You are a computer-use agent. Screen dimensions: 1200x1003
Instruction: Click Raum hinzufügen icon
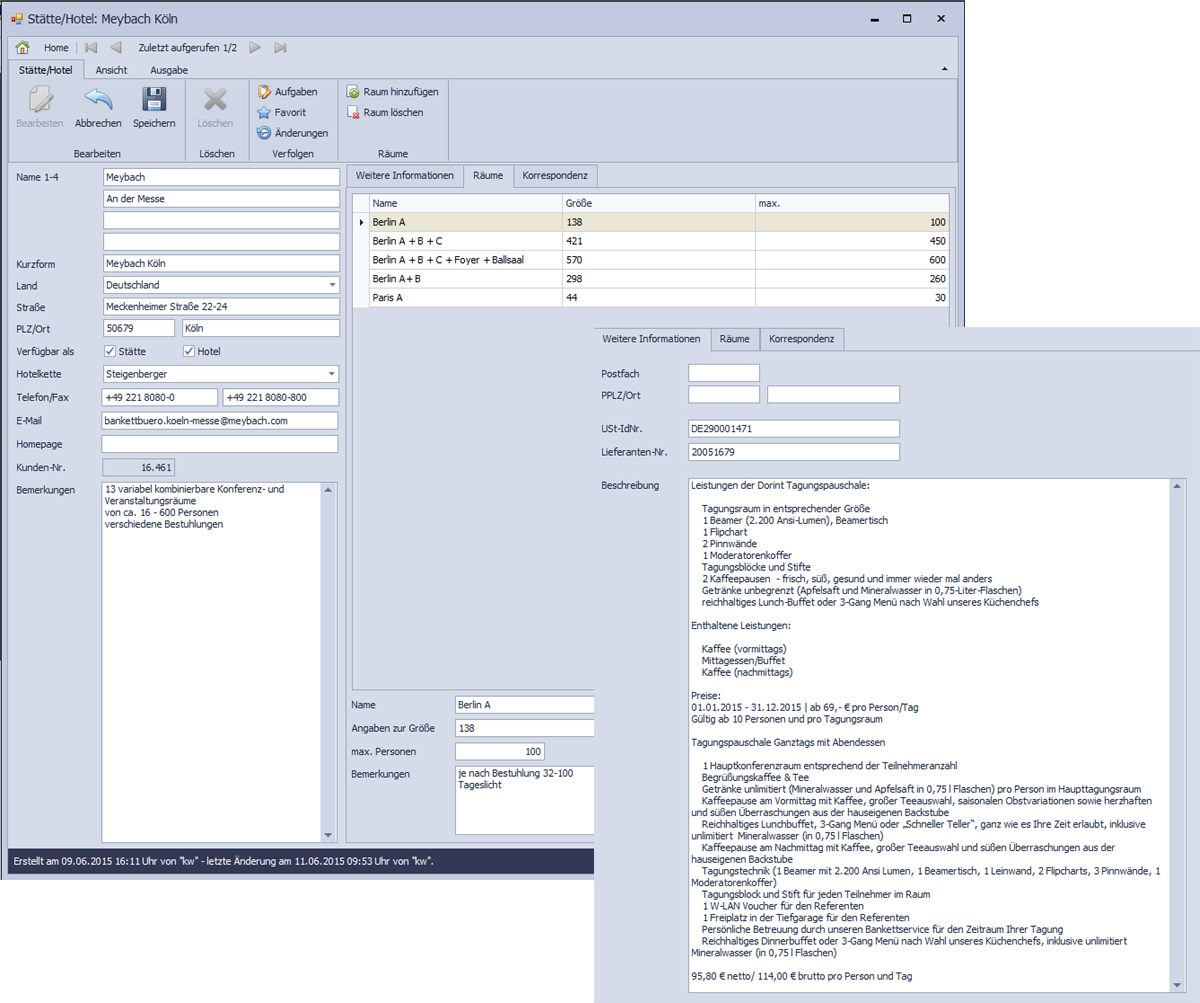point(393,92)
